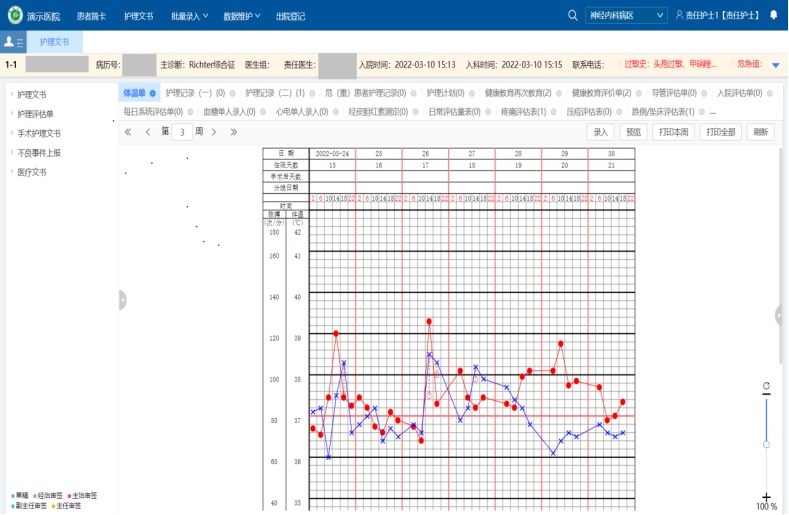Go to previous week arrow
This screenshot has width=789, height=515.
coord(148,132)
